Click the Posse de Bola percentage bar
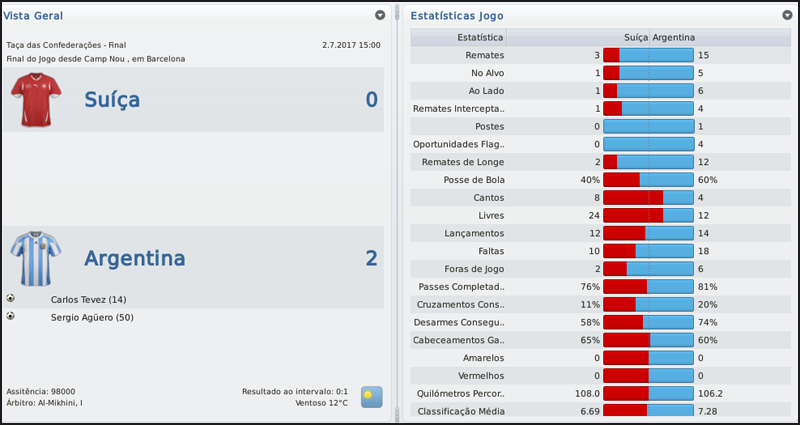Screen dimensions: 800x425 [648, 180]
